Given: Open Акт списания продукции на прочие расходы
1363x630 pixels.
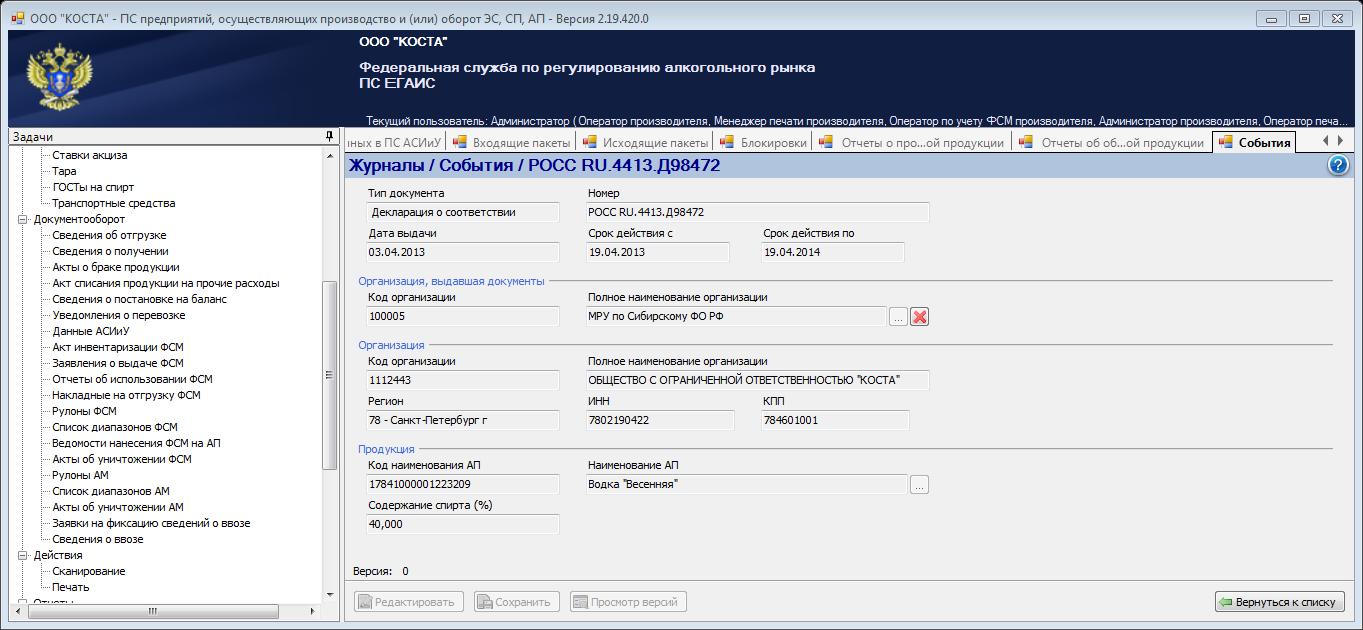Looking at the screenshot, I should (166, 283).
